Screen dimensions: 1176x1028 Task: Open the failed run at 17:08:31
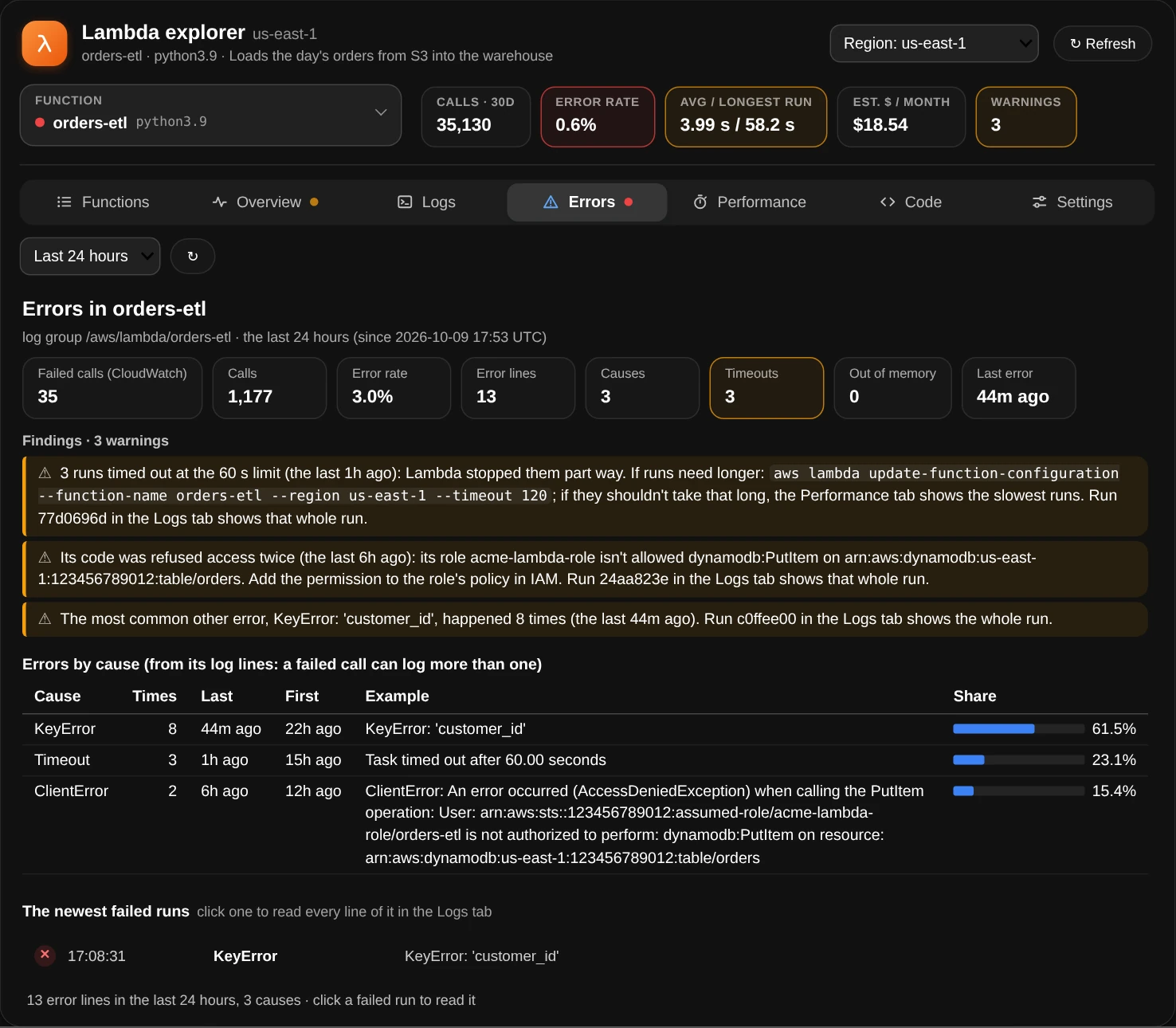(x=585, y=956)
